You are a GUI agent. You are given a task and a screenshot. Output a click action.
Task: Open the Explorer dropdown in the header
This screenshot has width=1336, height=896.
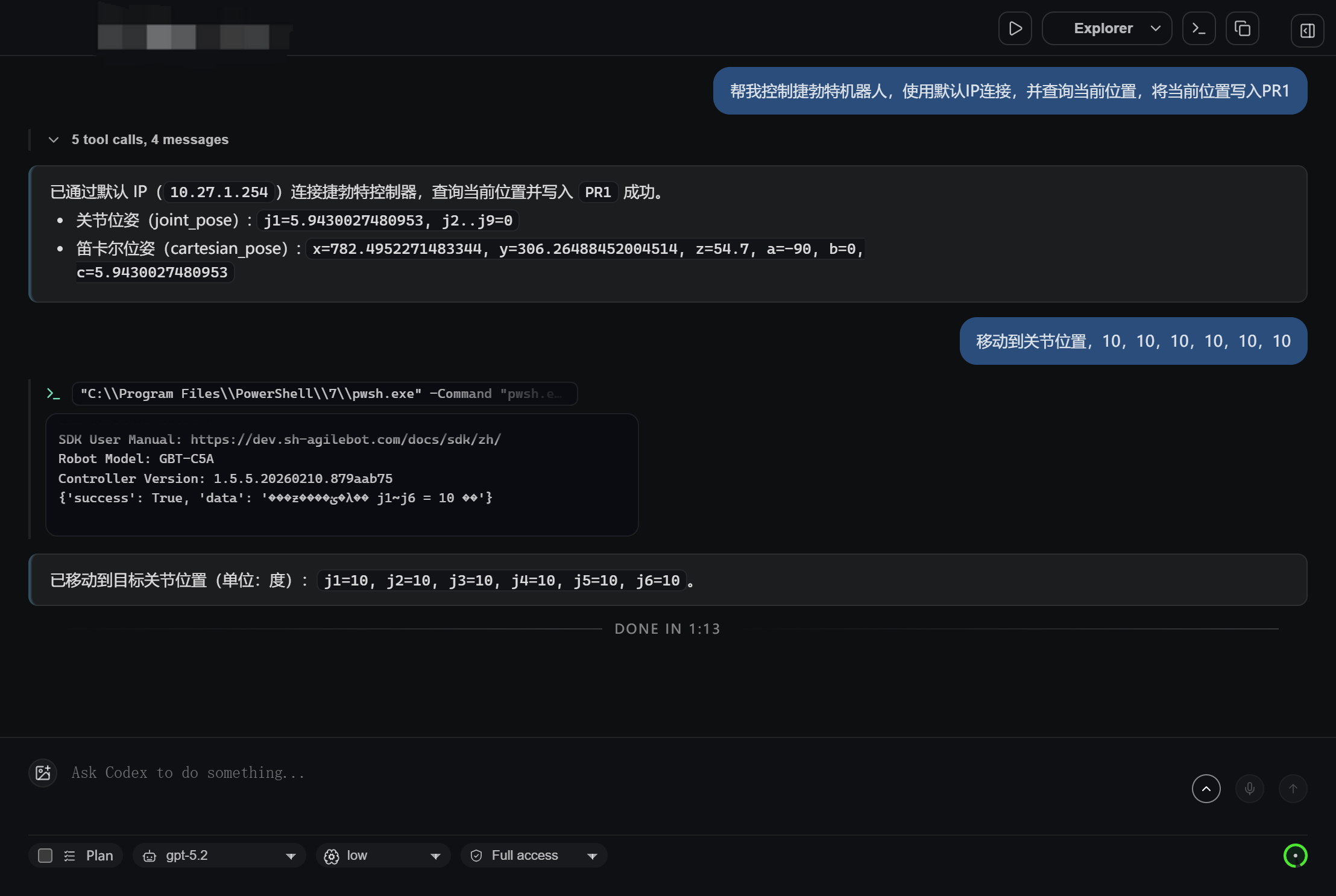tap(1107, 28)
